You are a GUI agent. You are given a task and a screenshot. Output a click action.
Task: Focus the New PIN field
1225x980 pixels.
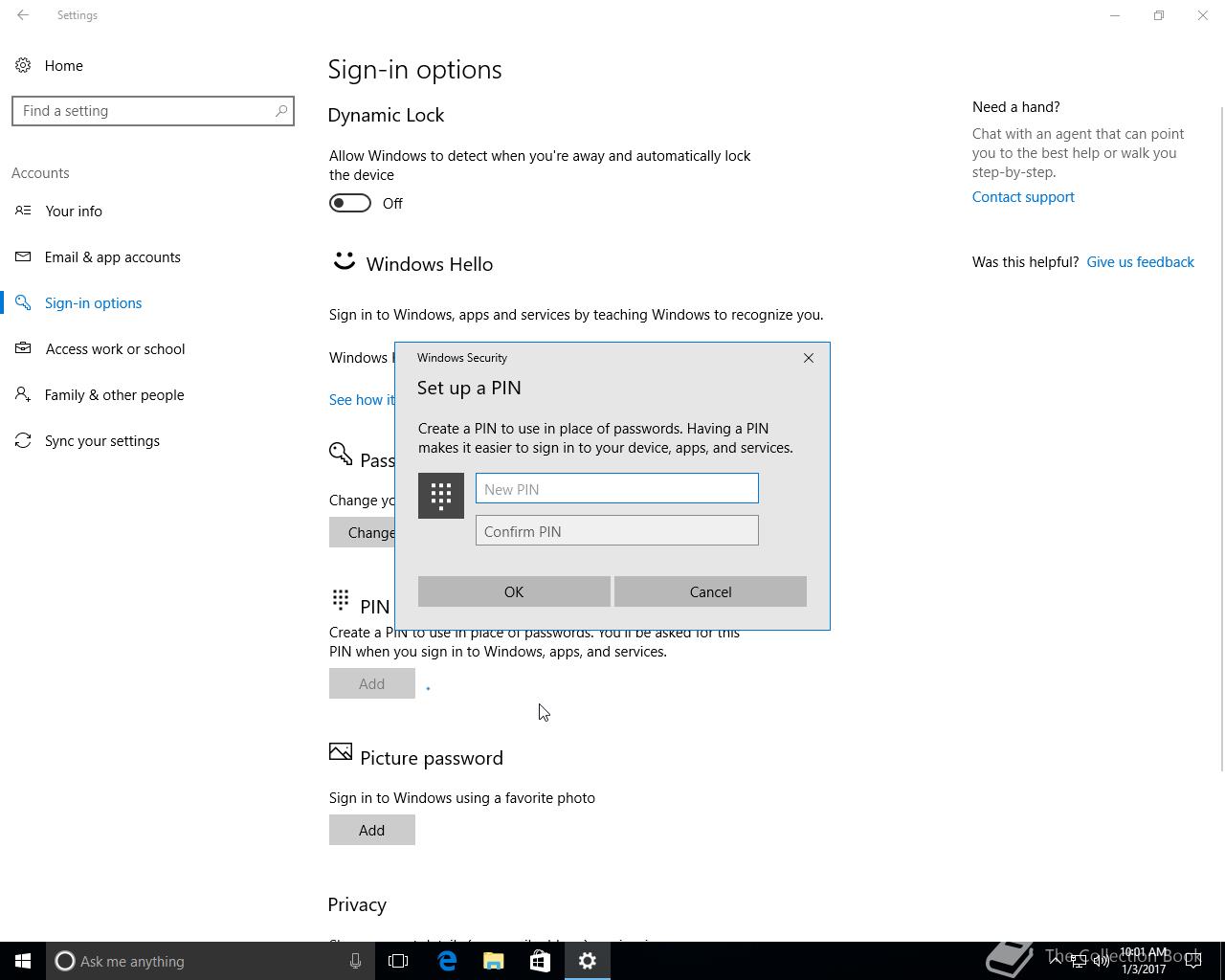click(x=617, y=488)
